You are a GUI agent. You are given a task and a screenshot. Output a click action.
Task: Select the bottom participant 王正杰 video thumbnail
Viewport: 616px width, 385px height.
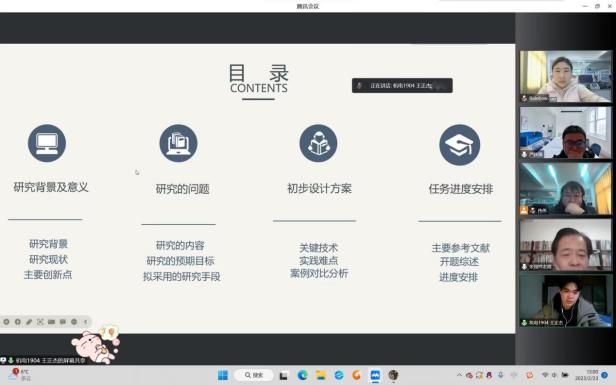pos(566,301)
